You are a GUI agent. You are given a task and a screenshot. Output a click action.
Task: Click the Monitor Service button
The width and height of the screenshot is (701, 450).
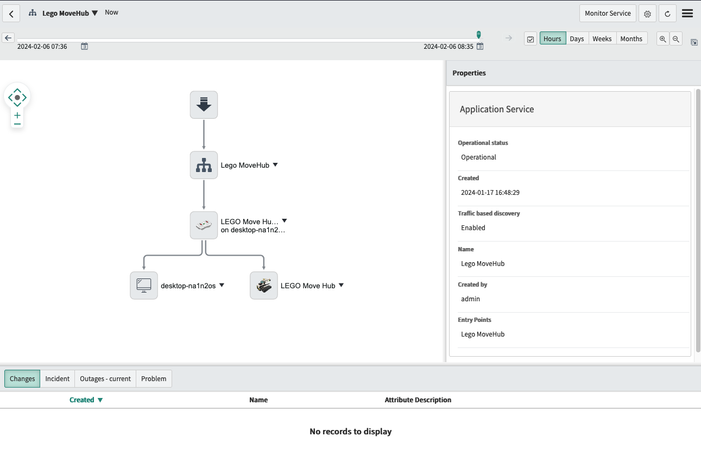[x=608, y=13]
